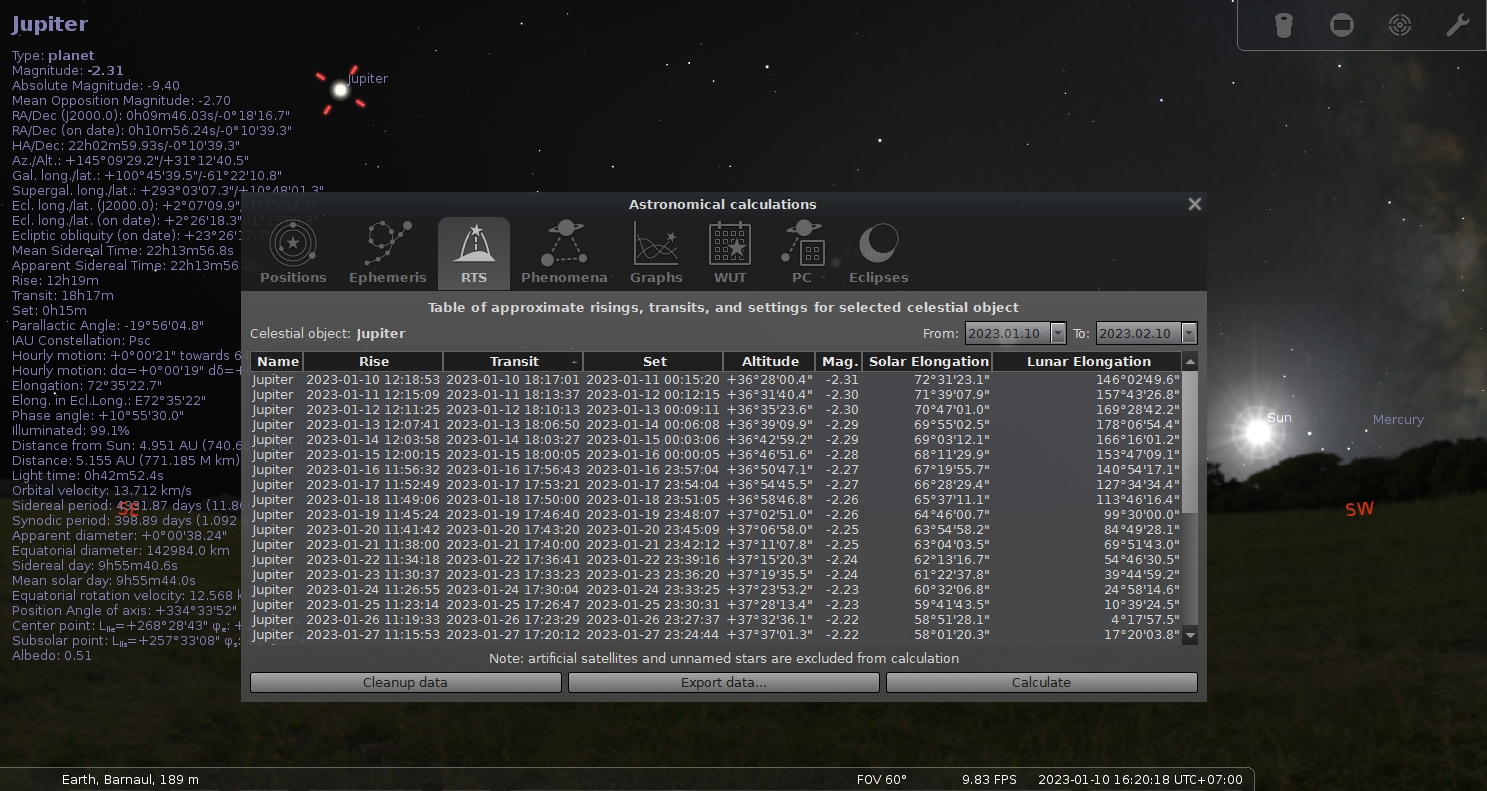The width and height of the screenshot is (1487, 791).
Task: Go to the WUT tab
Action: pyautogui.click(x=730, y=254)
